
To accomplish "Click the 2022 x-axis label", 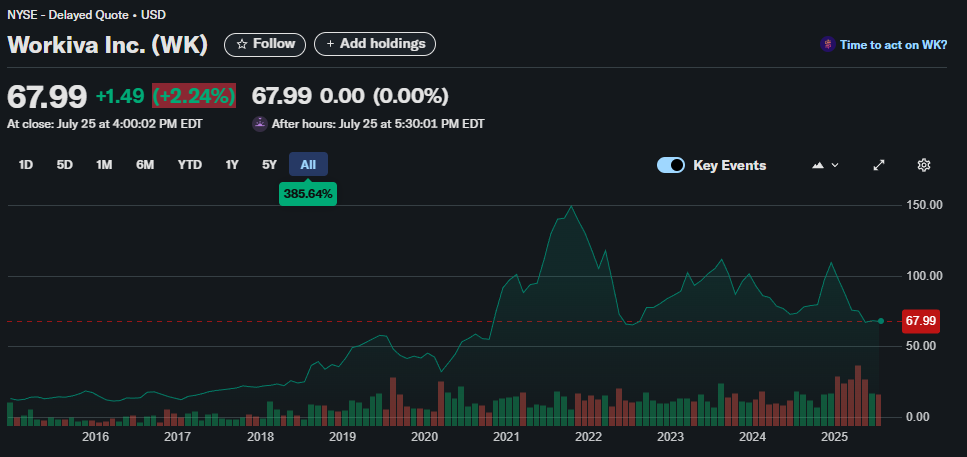I will 588,437.
